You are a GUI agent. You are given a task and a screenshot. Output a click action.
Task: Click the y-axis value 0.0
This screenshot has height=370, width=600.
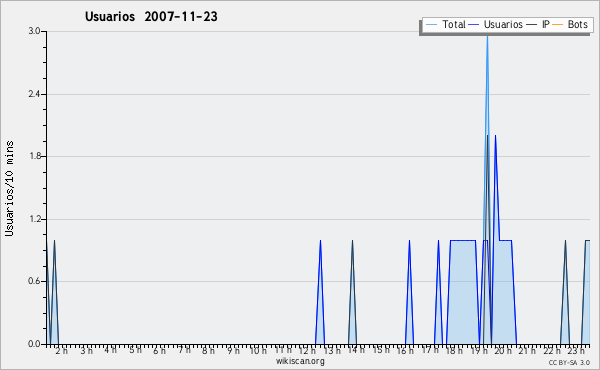[x=34, y=344]
